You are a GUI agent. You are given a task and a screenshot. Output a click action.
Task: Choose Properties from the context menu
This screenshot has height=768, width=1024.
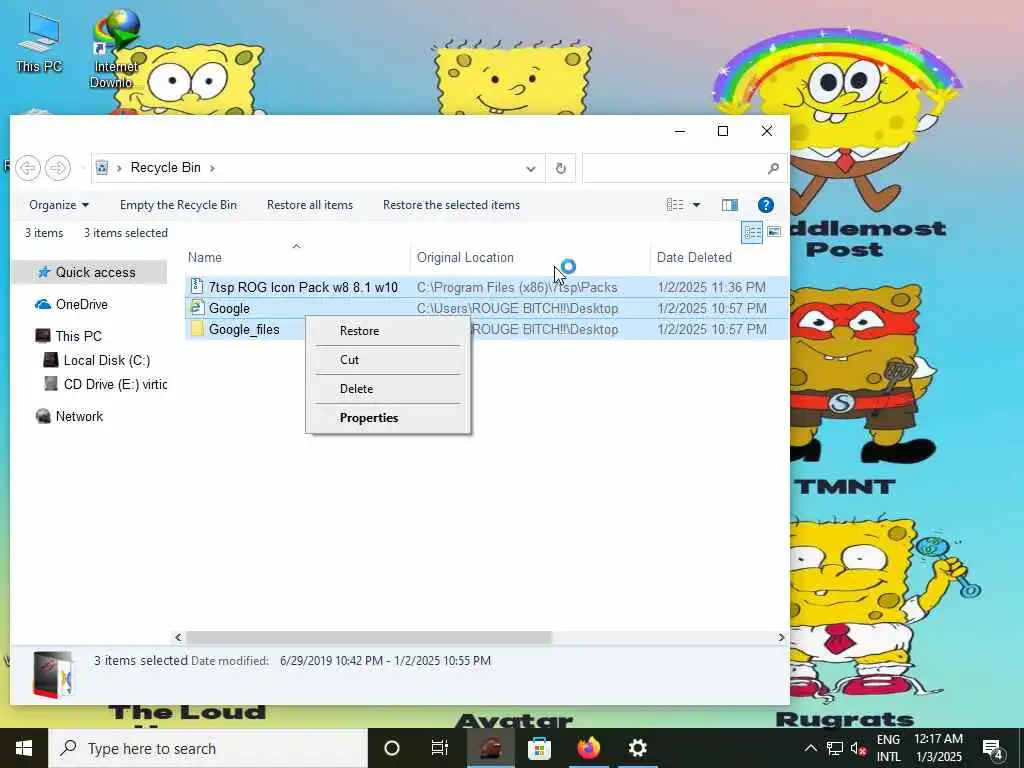click(x=388, y=418)
